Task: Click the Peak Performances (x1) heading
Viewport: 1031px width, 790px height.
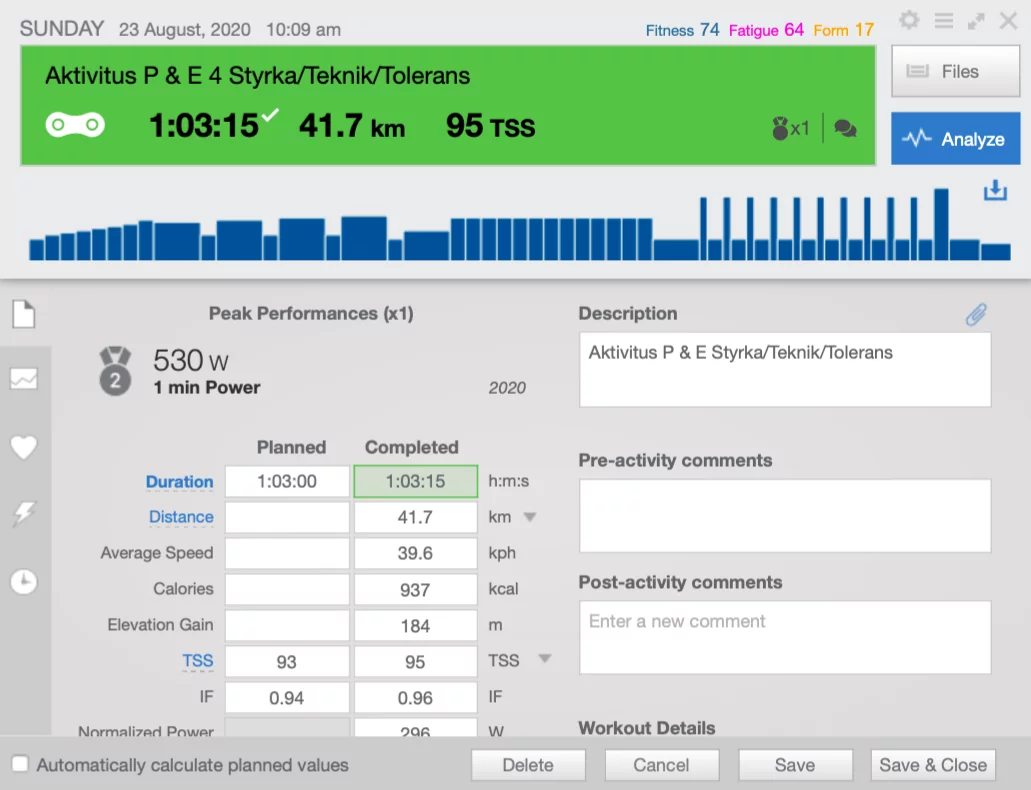Action: pos(311,314)
